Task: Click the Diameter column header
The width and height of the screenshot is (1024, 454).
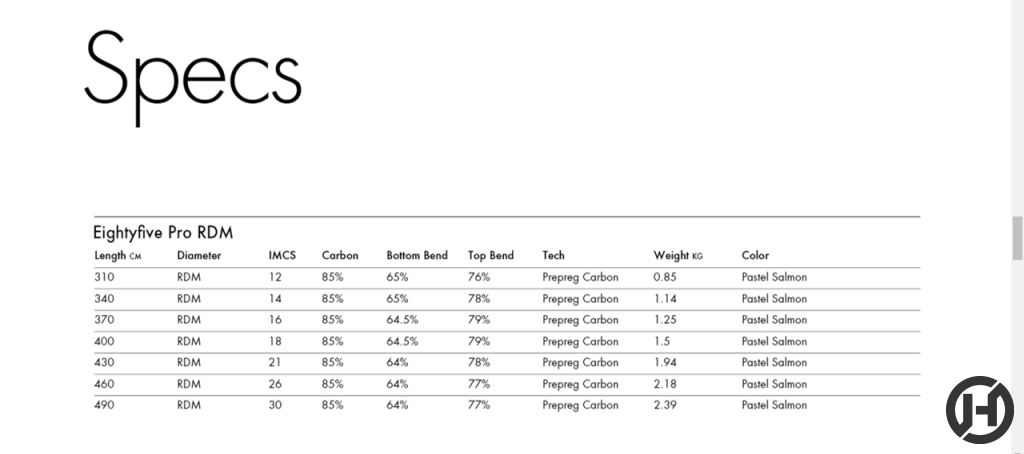Action: [x=199, y=256]
